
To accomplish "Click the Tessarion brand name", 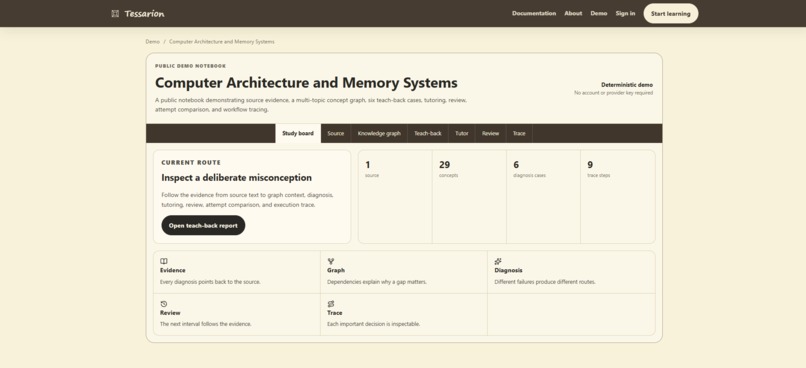I will click(x=144, y=13).
